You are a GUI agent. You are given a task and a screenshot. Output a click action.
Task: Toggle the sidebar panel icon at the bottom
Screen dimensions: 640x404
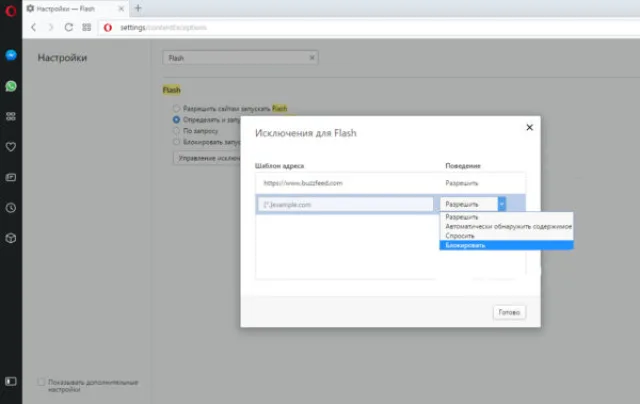[x=11, y=381]
